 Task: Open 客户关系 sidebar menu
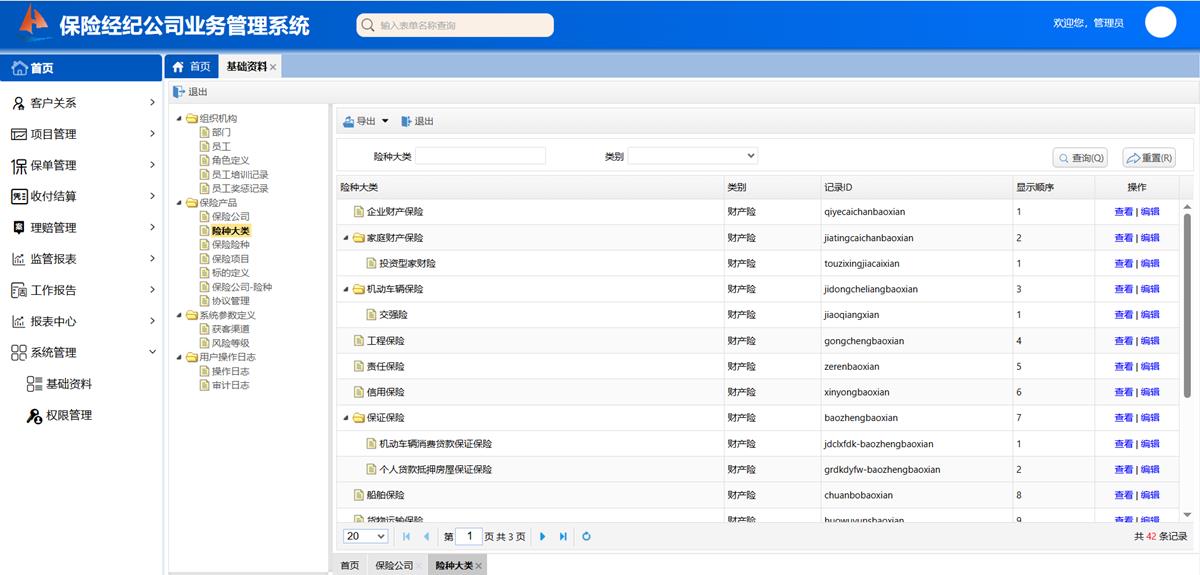tap(82, 102)
